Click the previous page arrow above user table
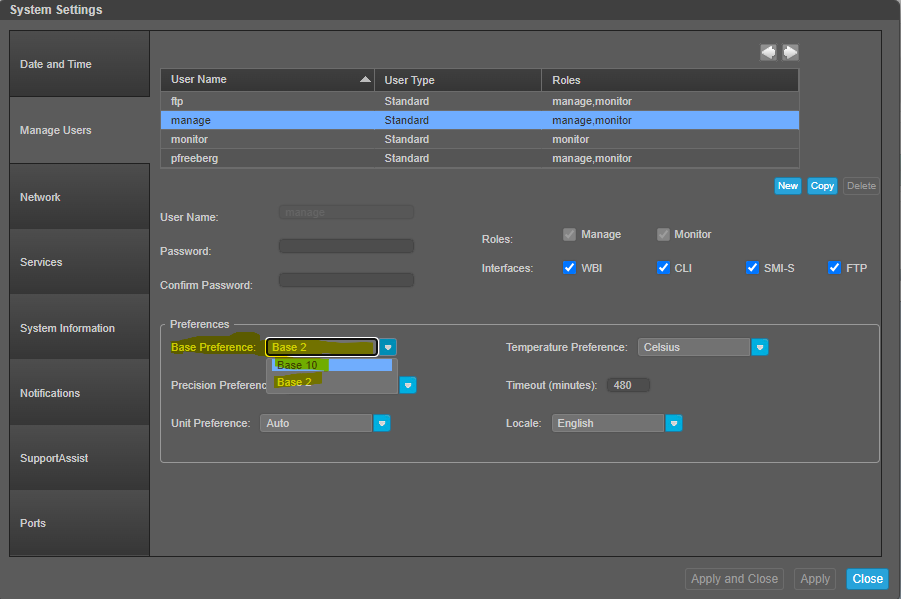The height and width of the screenshot is (599, 901). click(x=767, y=51)
